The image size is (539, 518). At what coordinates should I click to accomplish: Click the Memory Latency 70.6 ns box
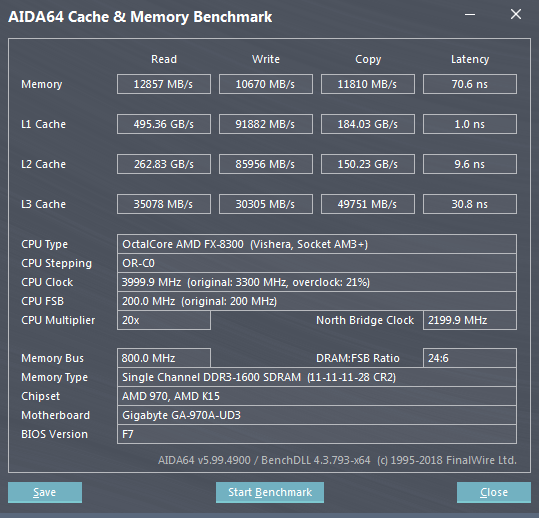pyautogui.click(x=470, y=84)
